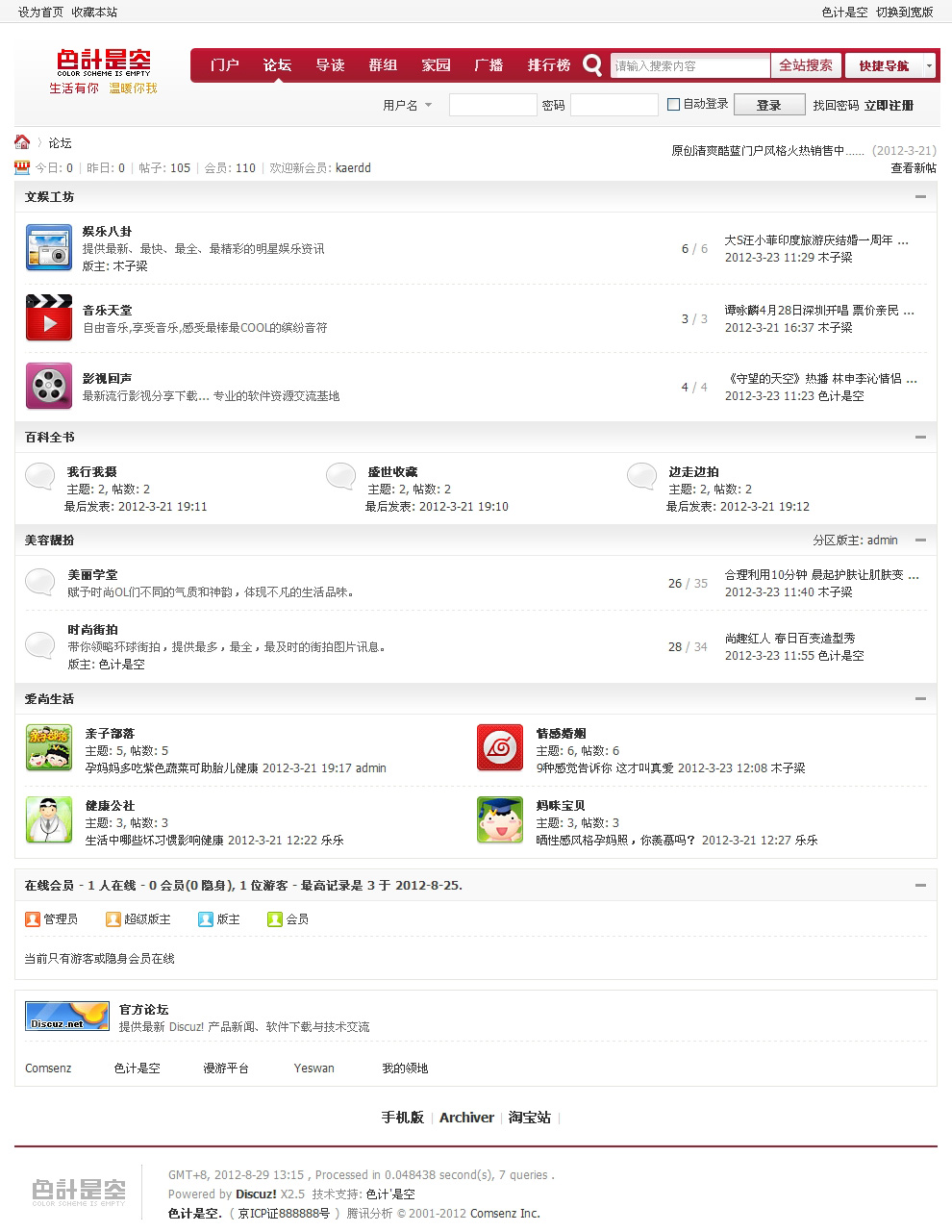Click the 音乐天堂 play clapboard icon
The image size is (952, 1232).
49,317
